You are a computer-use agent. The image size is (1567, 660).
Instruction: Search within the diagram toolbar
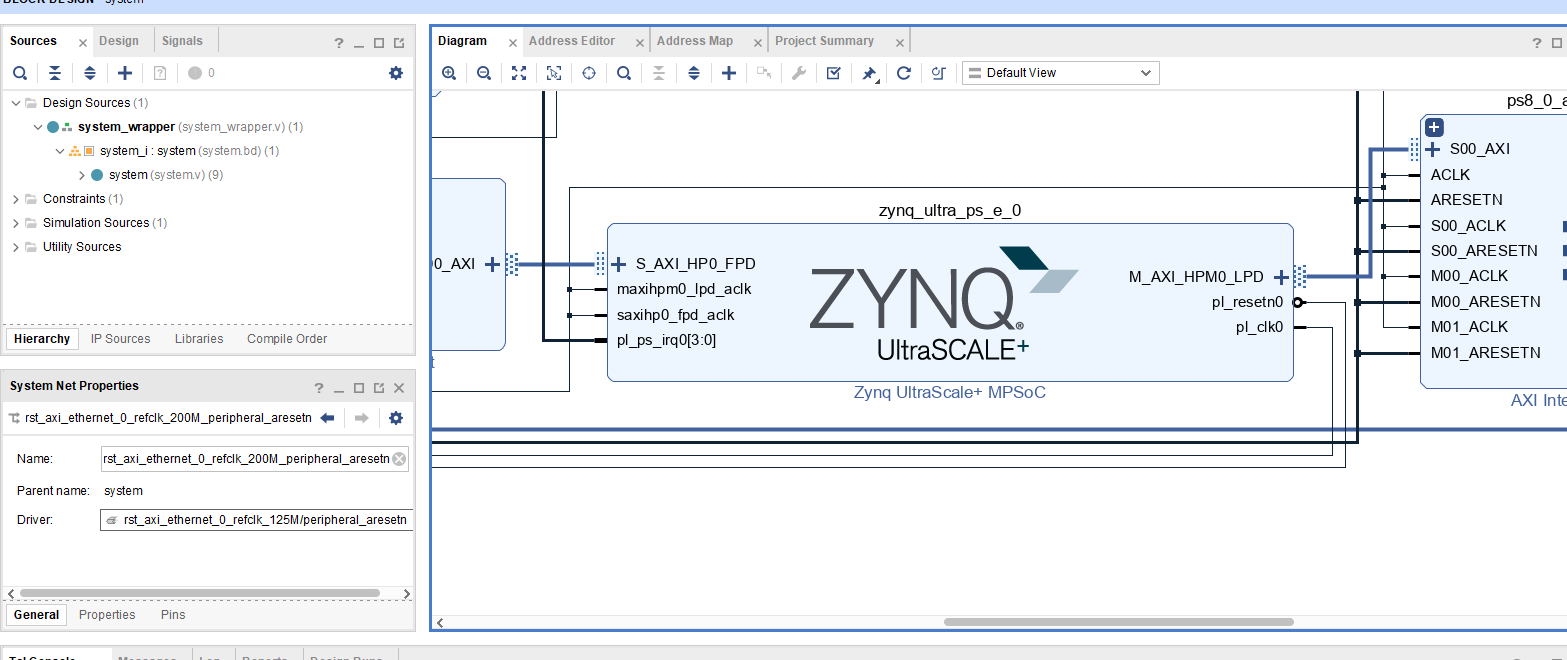624,73
